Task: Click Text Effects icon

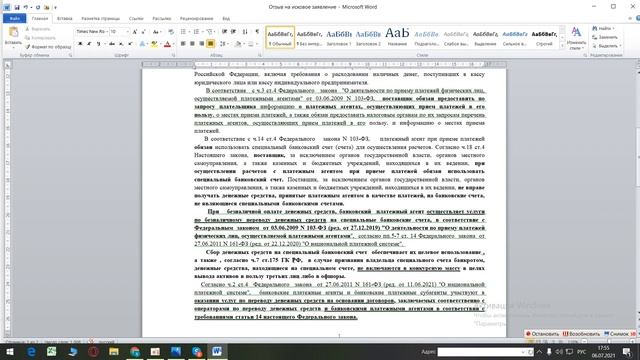Action: [142, 44]
